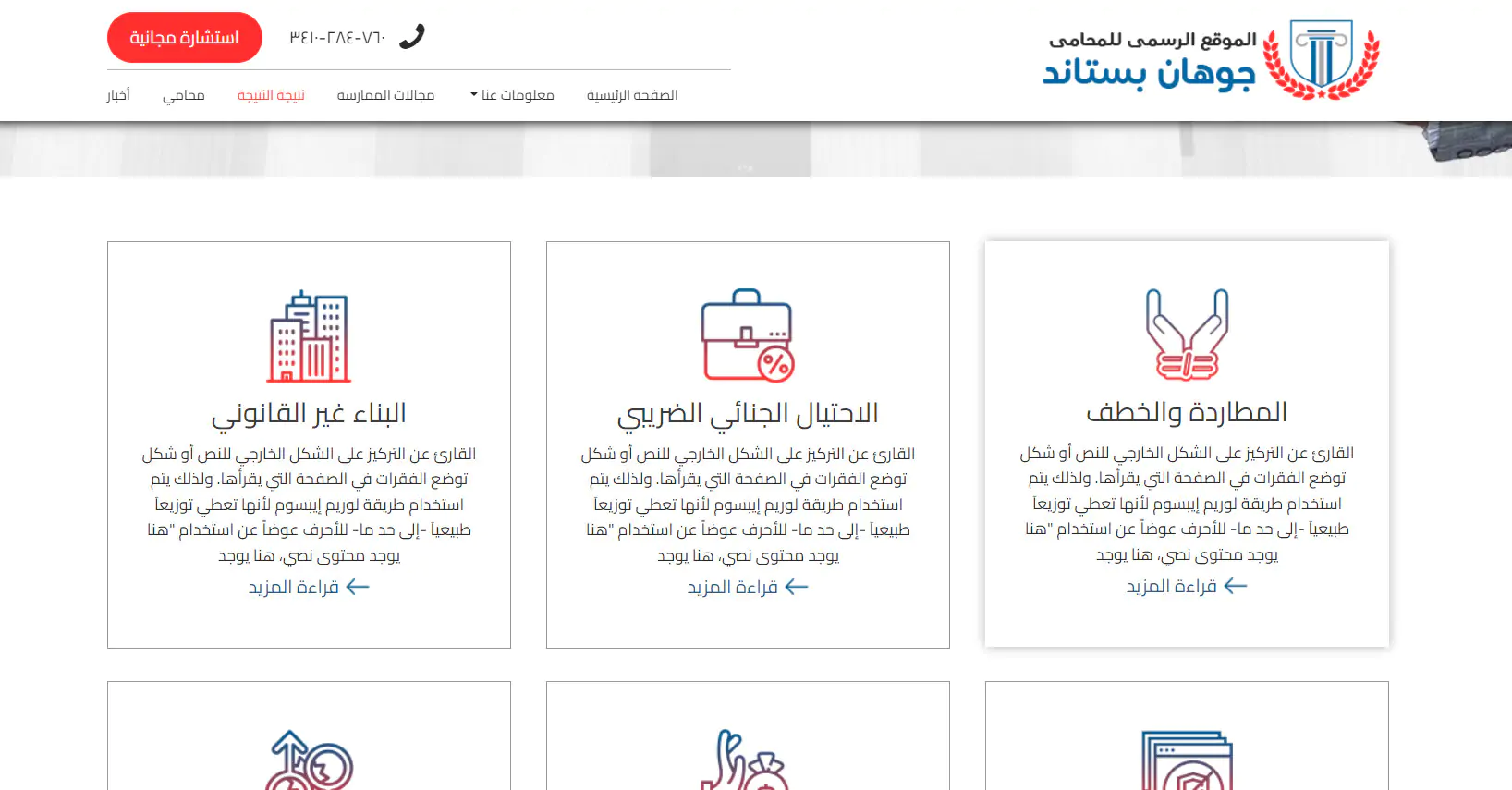Open the أخبار news page
Image resolution: width=1512 pixels, height=790 pixels.
click(x=118, y=95)
